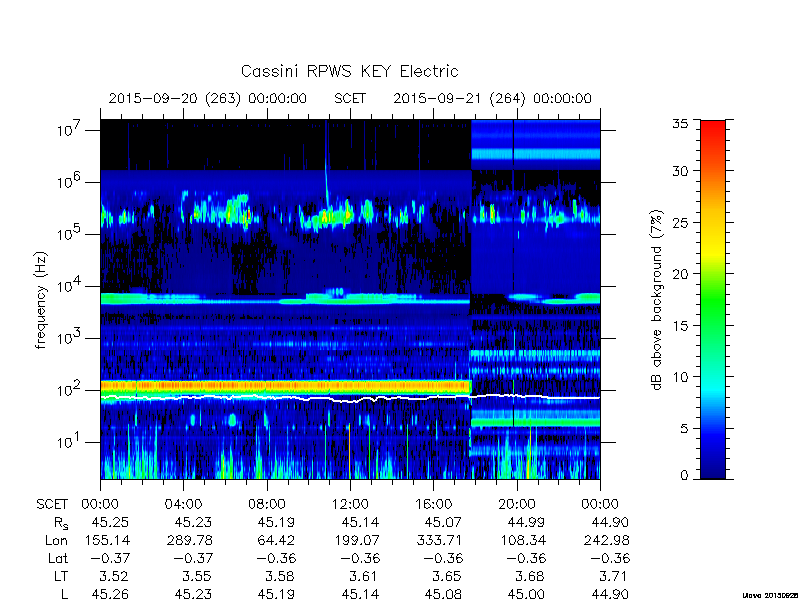Click the colorbar tick value 30

click(x=681, y=171)
